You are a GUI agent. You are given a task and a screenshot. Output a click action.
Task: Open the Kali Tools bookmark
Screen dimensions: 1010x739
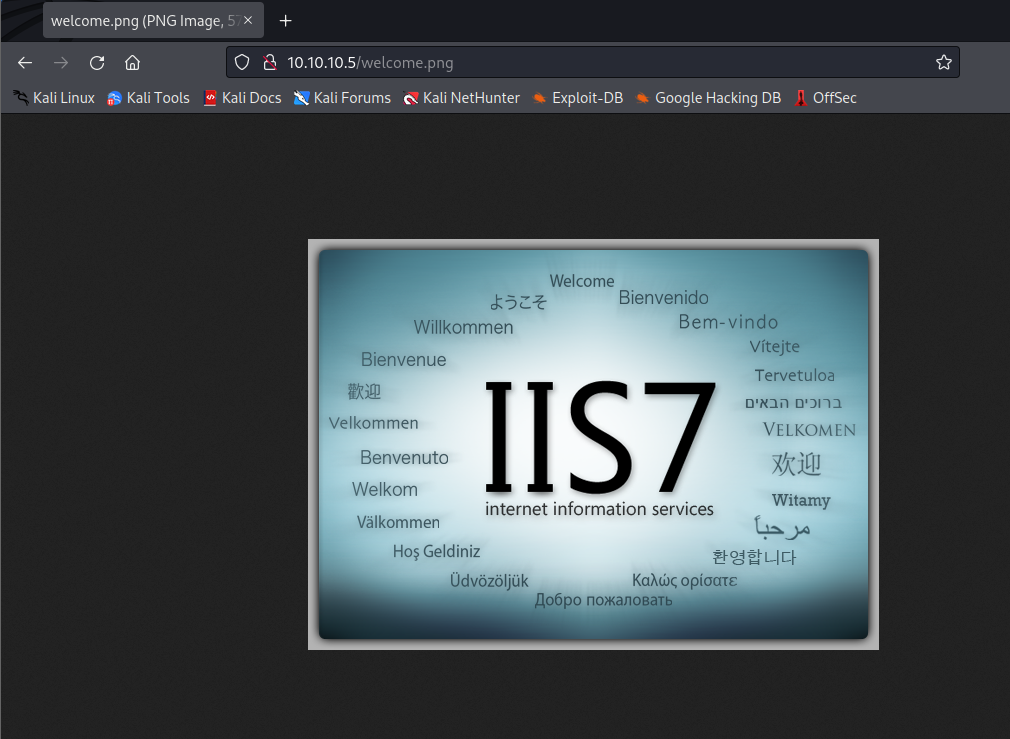(x=148, y=98)
